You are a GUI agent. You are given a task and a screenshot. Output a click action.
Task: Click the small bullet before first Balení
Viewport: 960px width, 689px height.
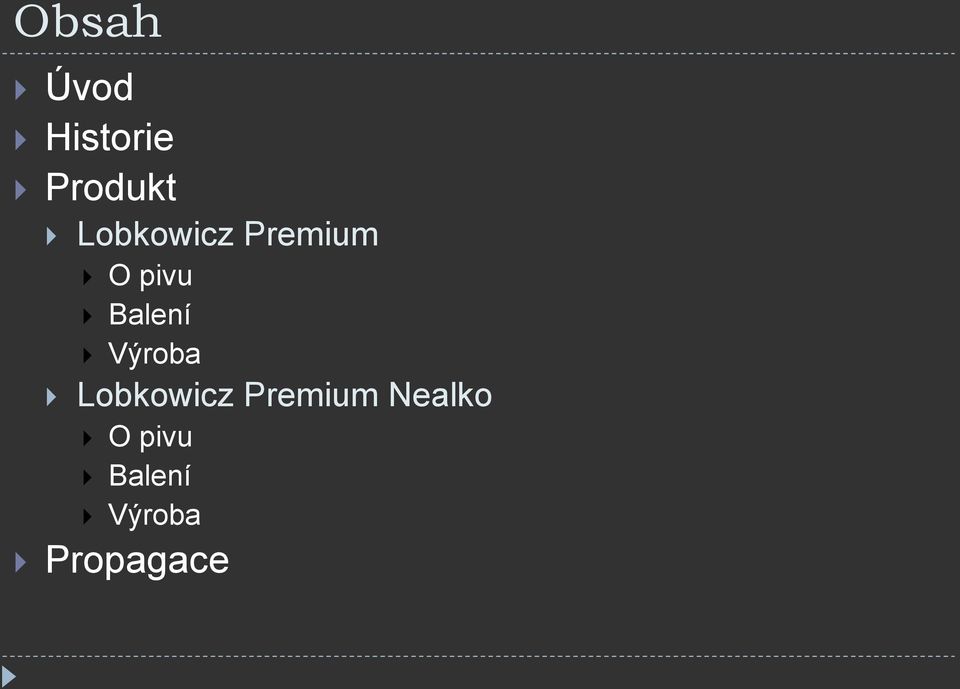(x=88, y=317)
